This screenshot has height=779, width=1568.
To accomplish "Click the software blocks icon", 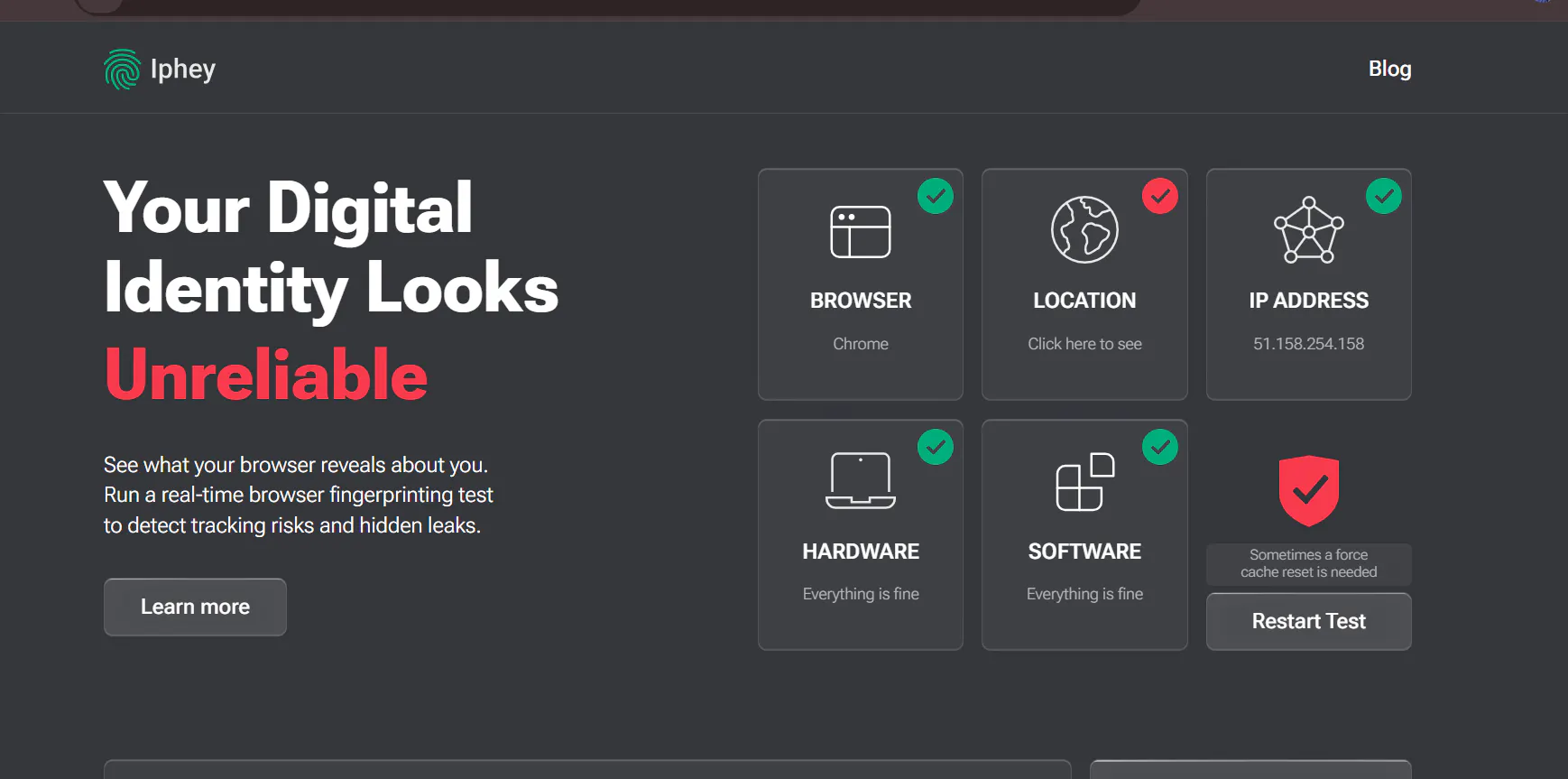I will (1084, 482).
